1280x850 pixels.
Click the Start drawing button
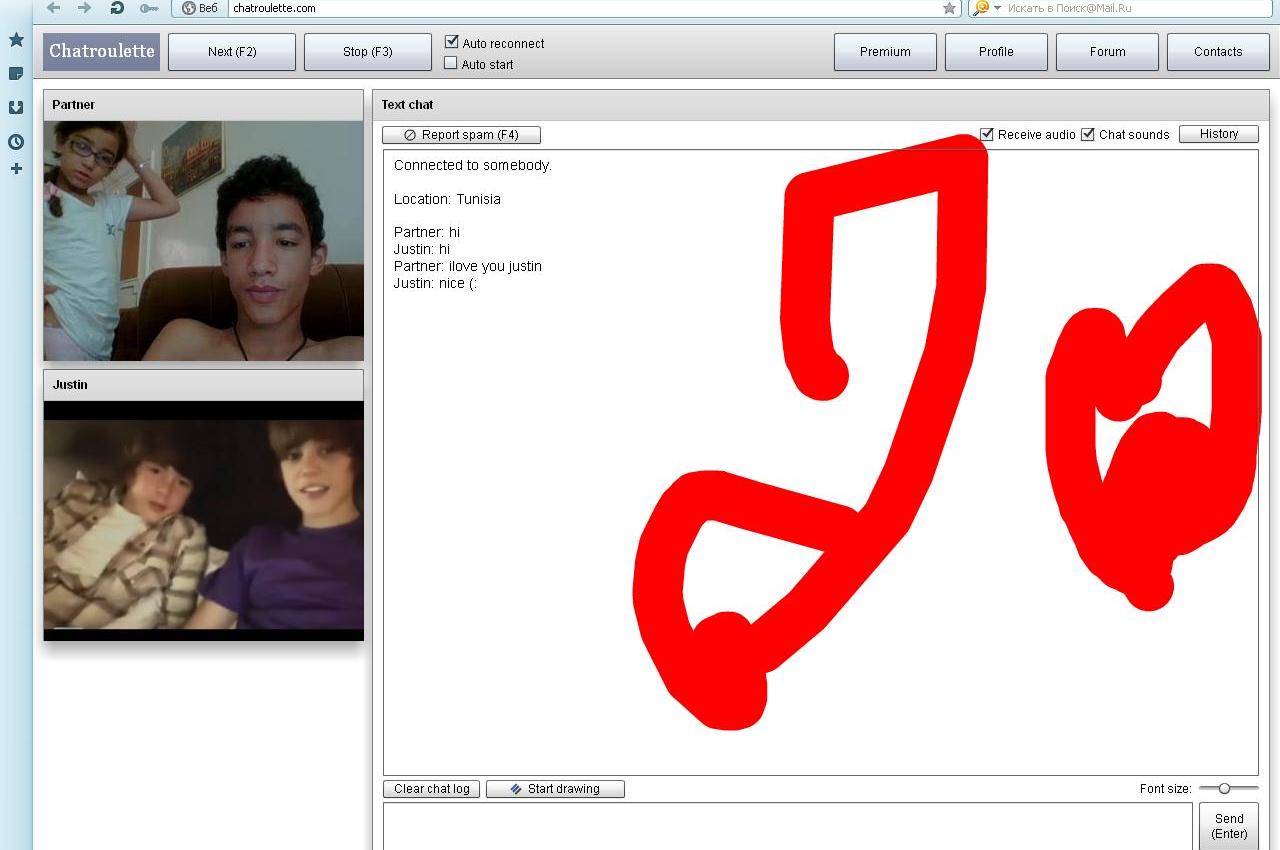point(555,789)
